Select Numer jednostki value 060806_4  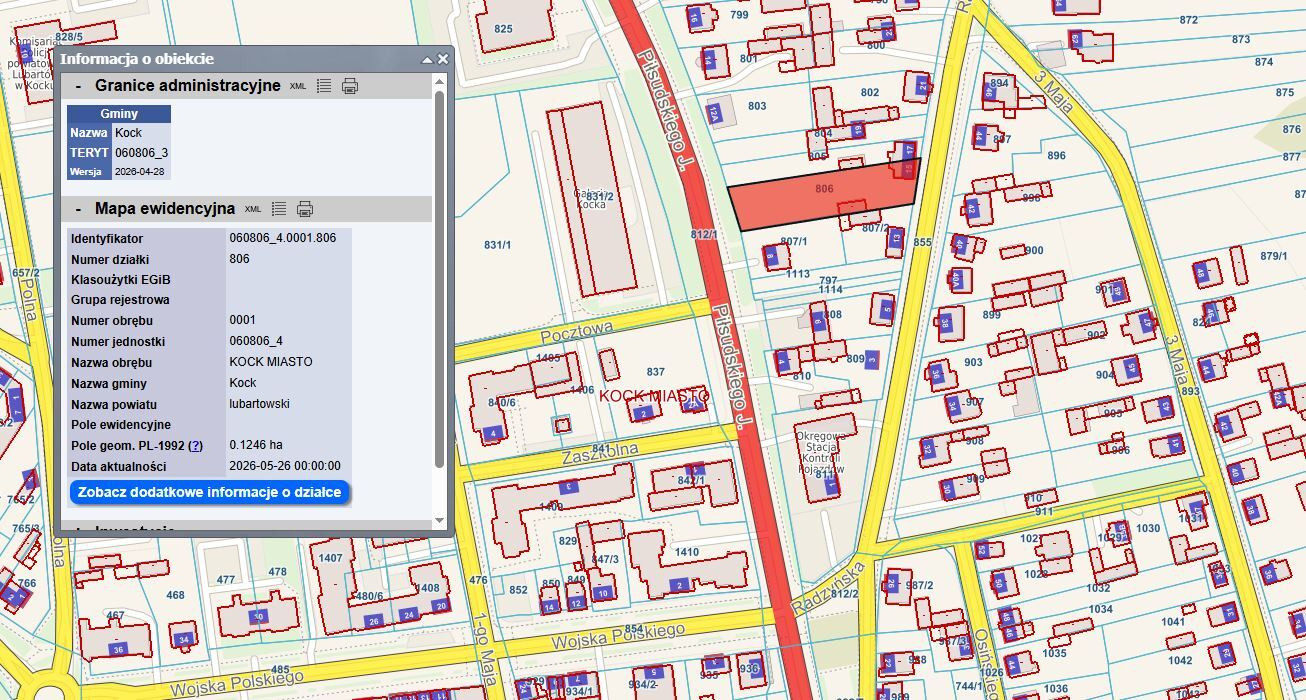tap(256, 341)
